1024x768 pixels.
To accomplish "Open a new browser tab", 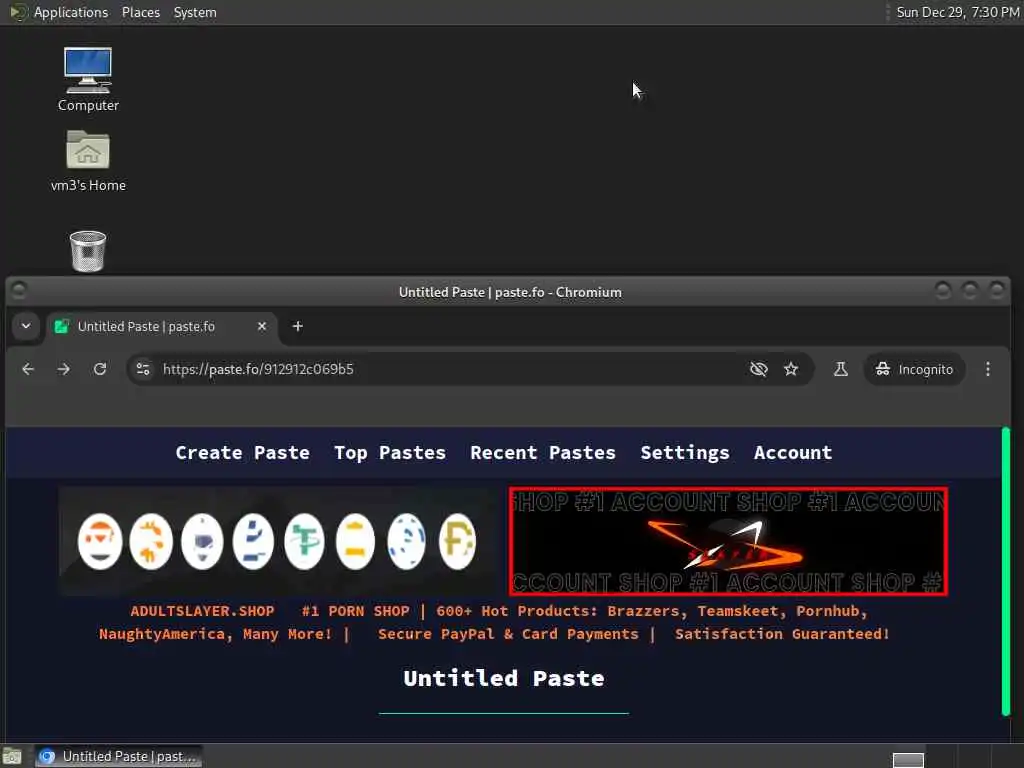I will 297,326.
